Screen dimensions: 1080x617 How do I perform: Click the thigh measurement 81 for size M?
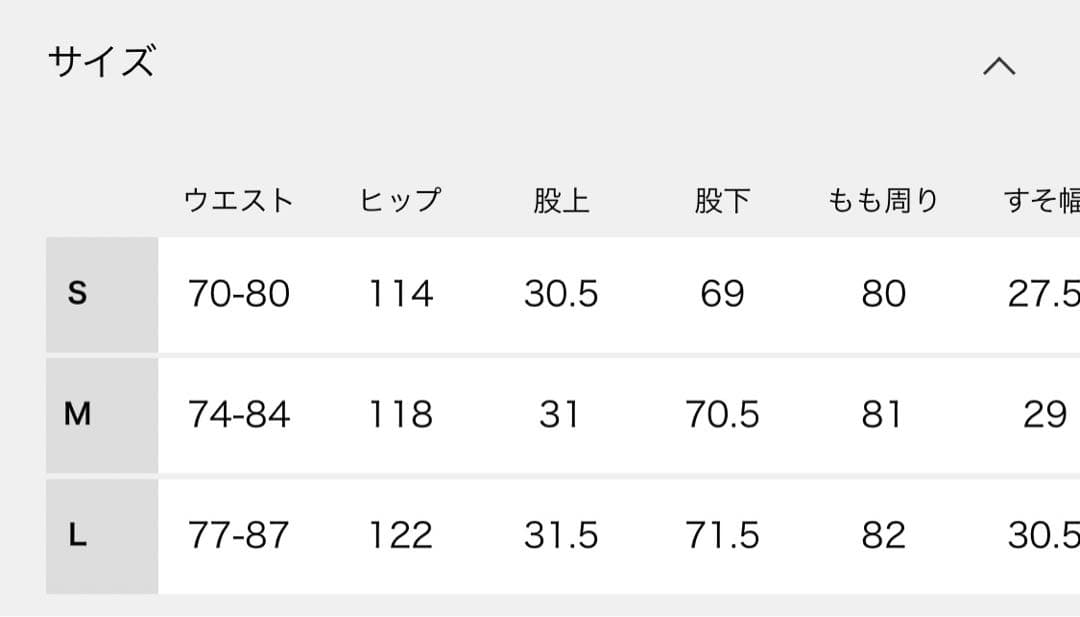pos(883,413)
